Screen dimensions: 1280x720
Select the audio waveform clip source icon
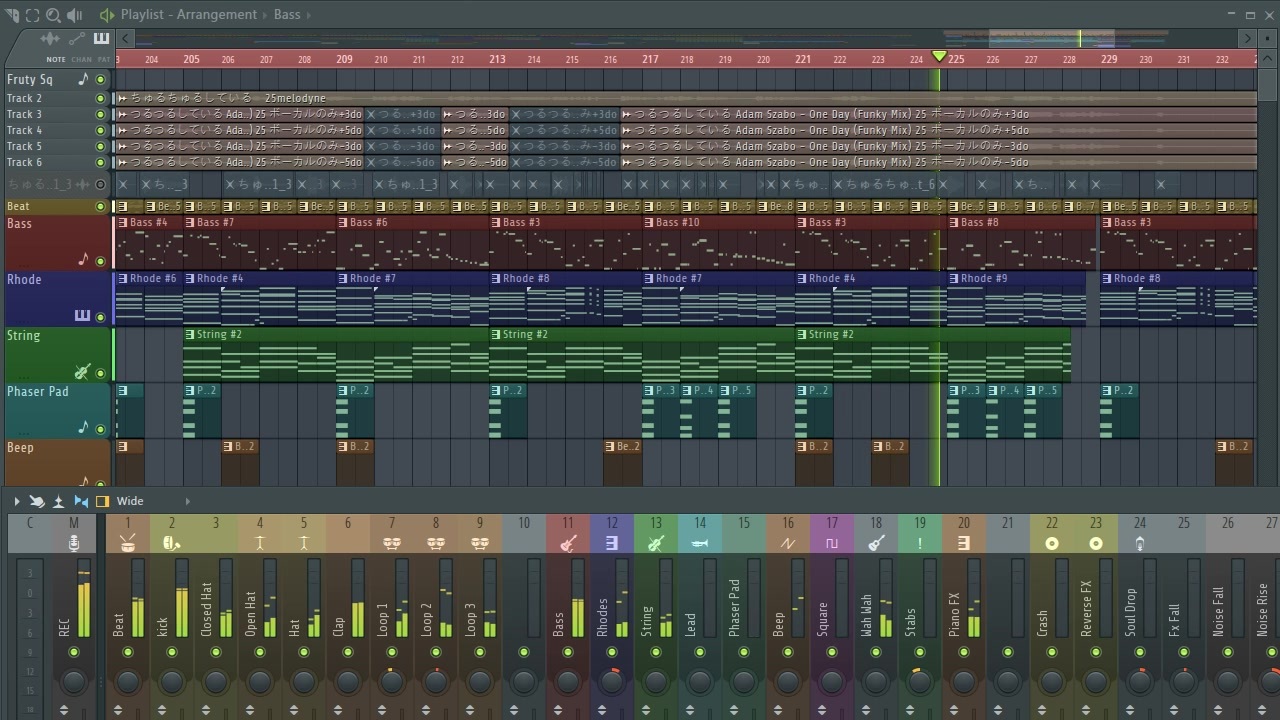[50, 39]
